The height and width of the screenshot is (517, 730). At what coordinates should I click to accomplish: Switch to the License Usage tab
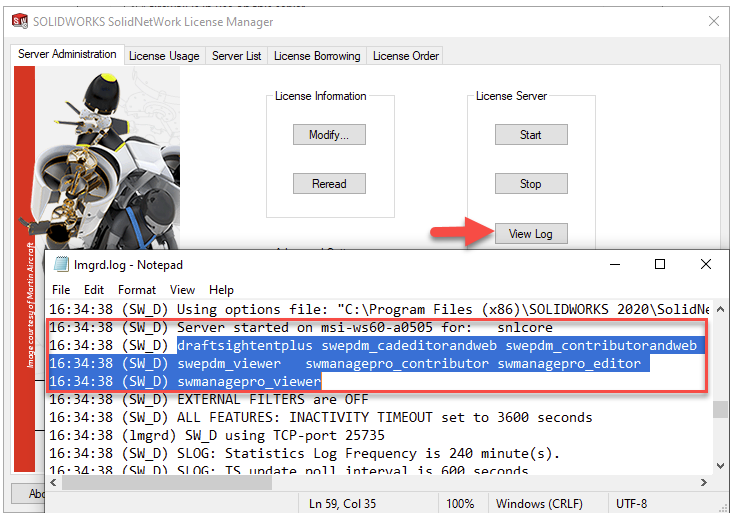(164, 56)
